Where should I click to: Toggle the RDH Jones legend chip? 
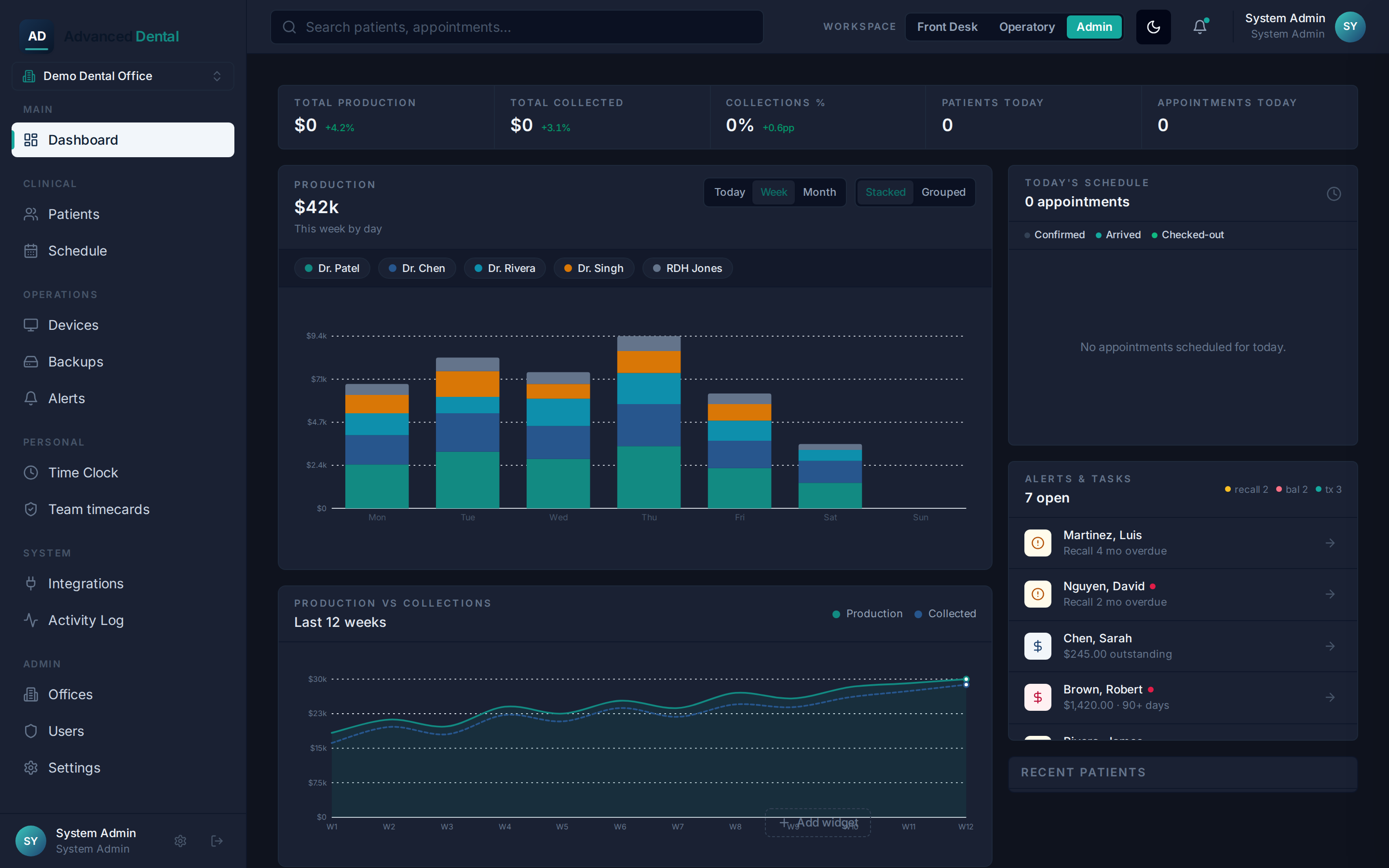(688, 268)
